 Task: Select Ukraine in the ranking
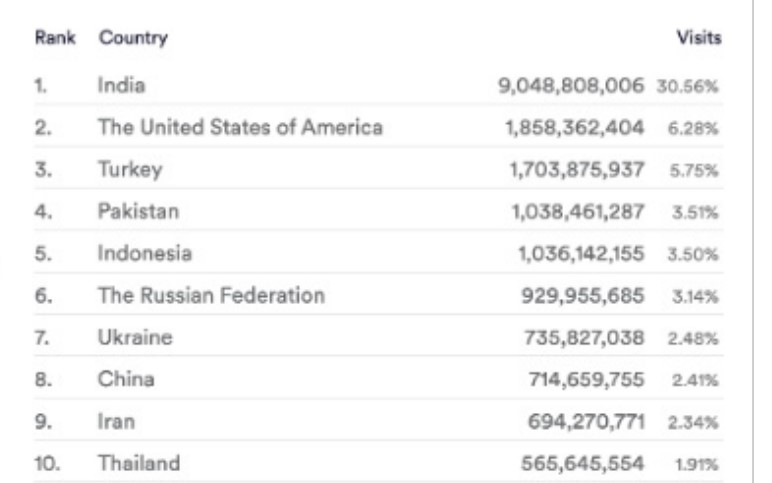coord(135,337)
